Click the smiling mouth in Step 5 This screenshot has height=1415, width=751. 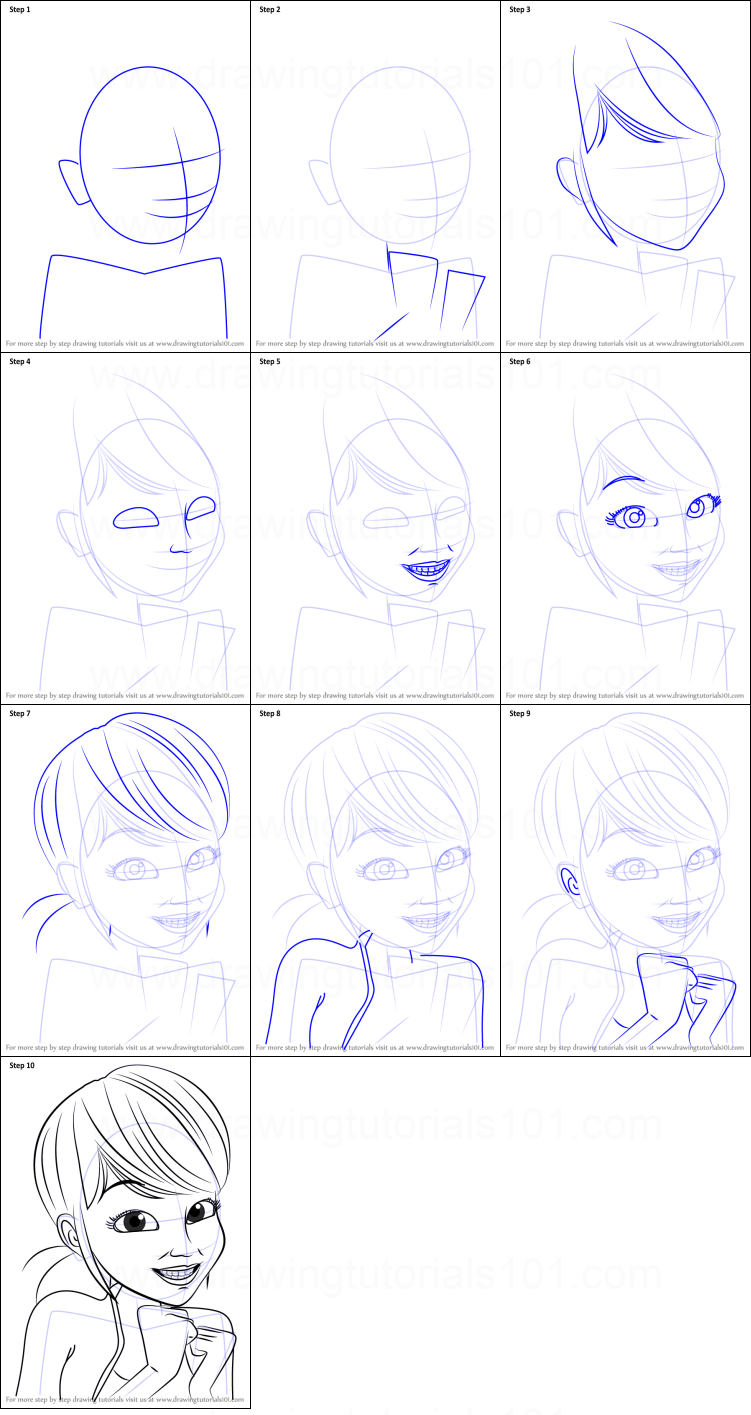(427, 569)
